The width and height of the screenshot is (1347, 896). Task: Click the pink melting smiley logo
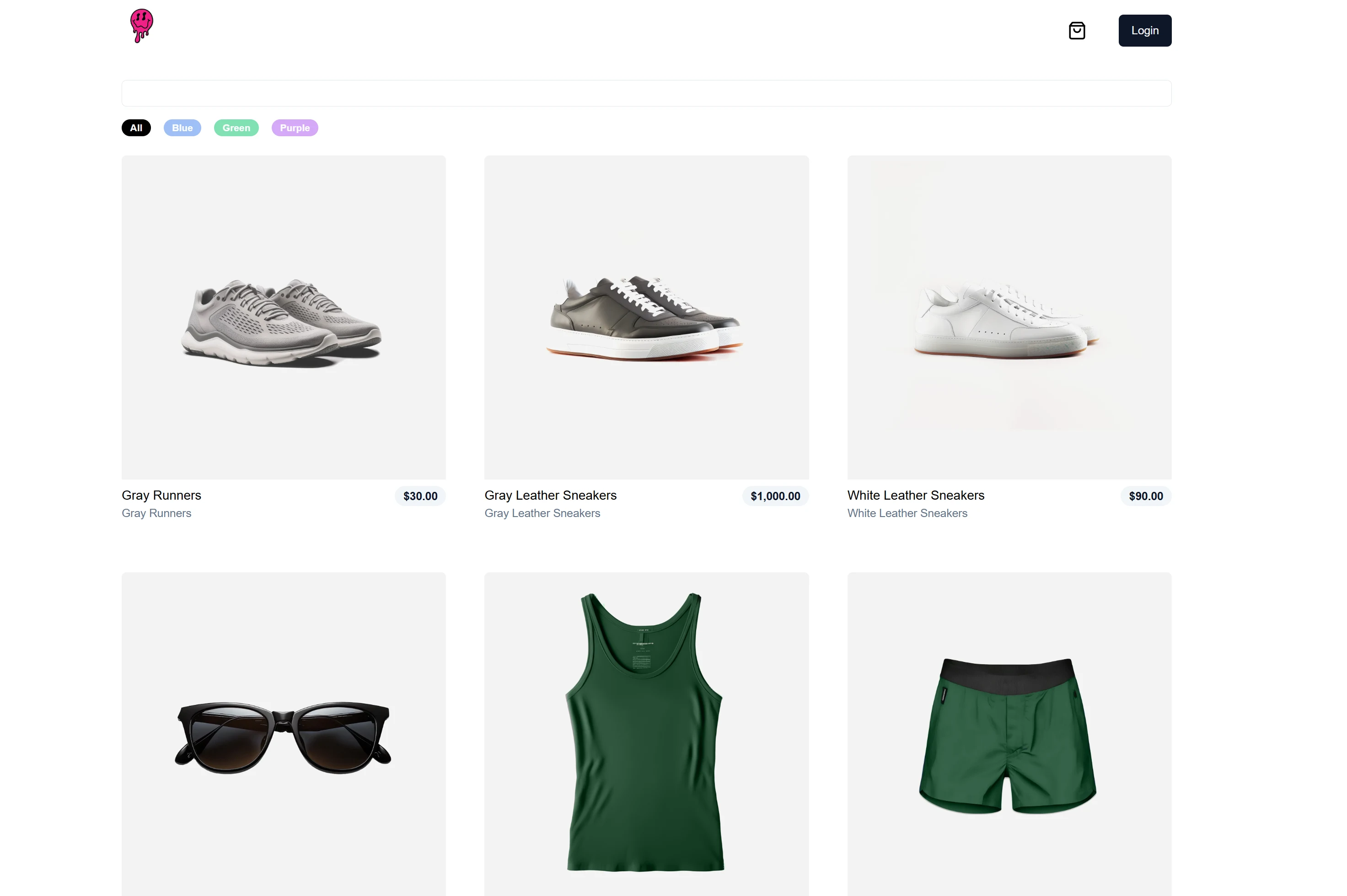141,26
